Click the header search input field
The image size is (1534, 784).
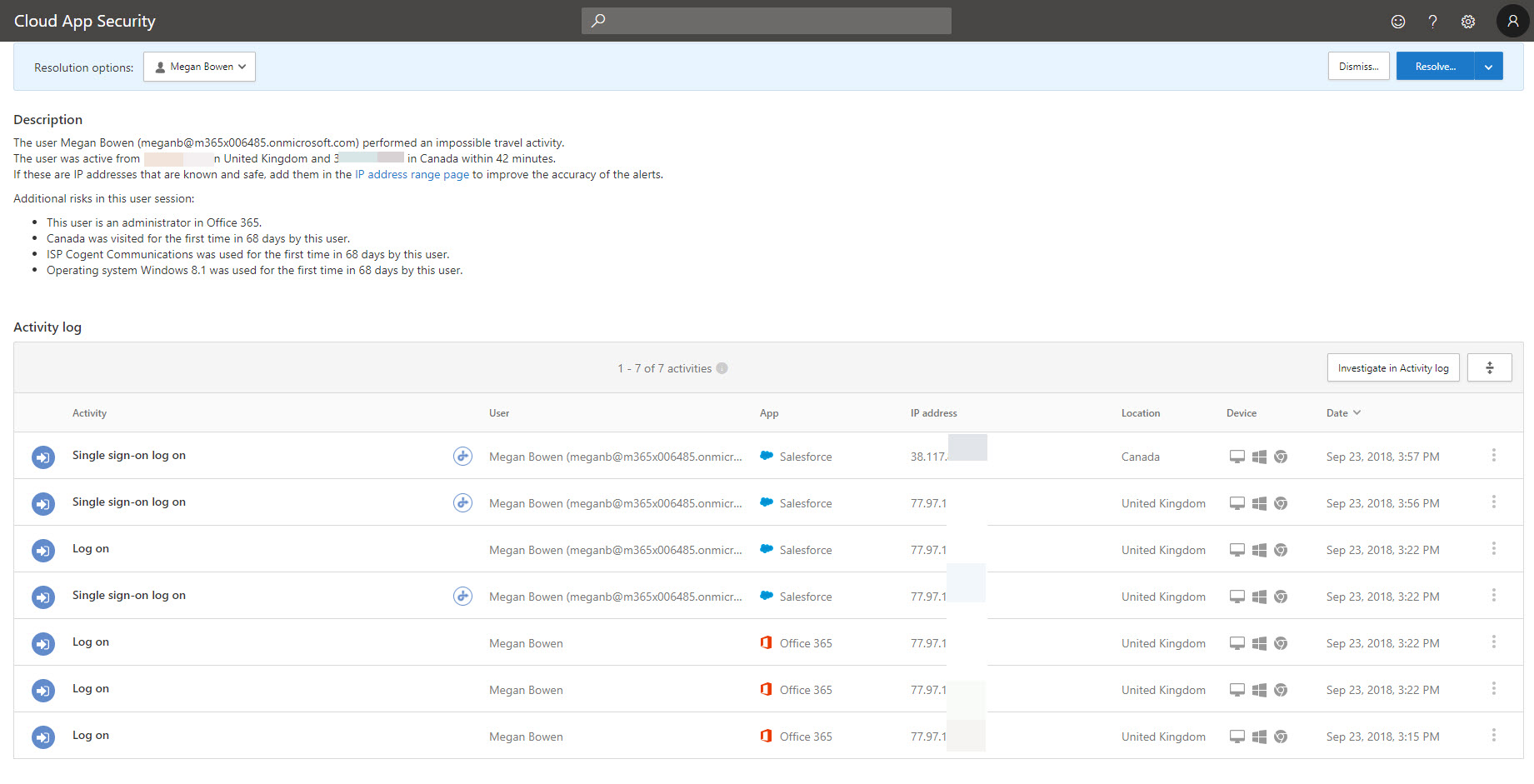pyautogui.click(x=767, y=21)
